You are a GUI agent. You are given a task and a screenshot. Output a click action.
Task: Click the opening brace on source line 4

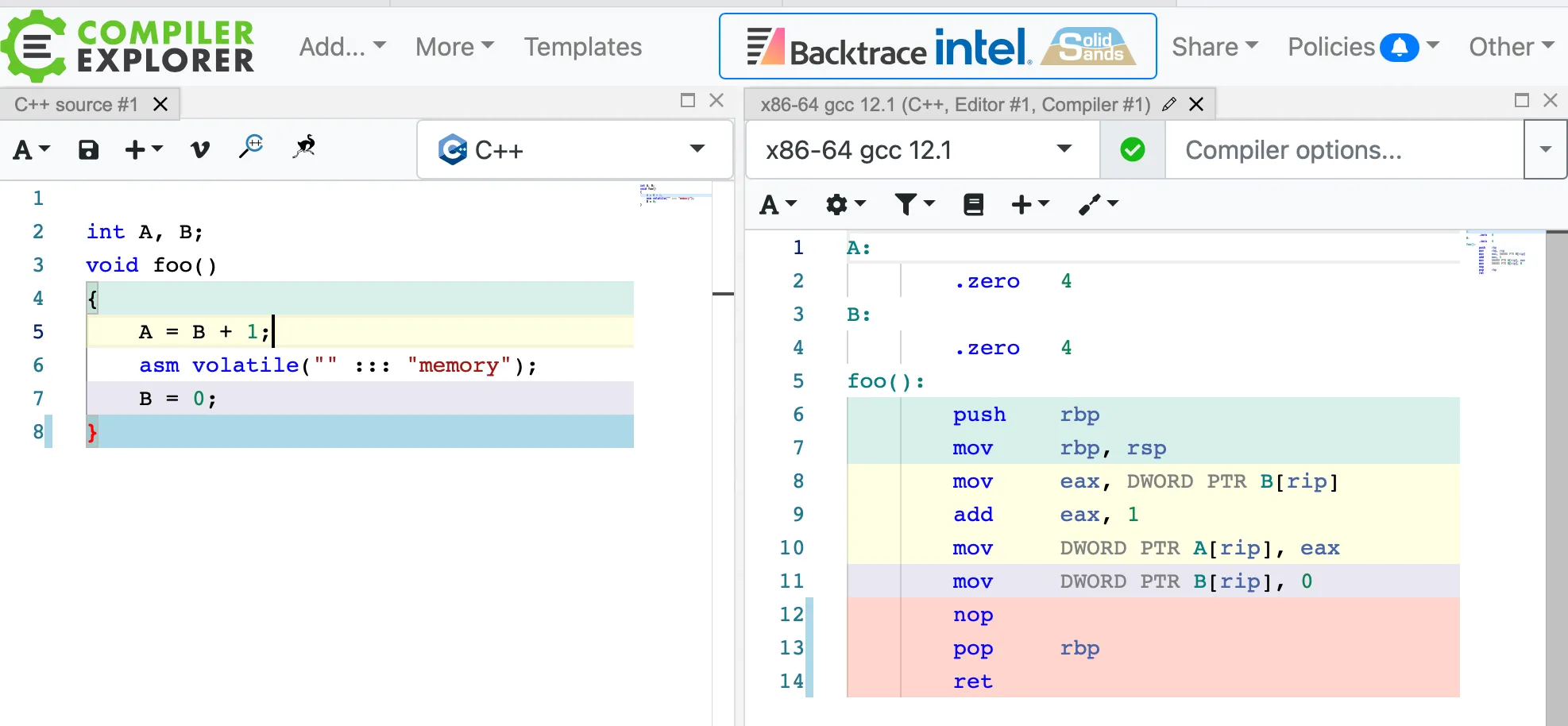pos(92,299)
